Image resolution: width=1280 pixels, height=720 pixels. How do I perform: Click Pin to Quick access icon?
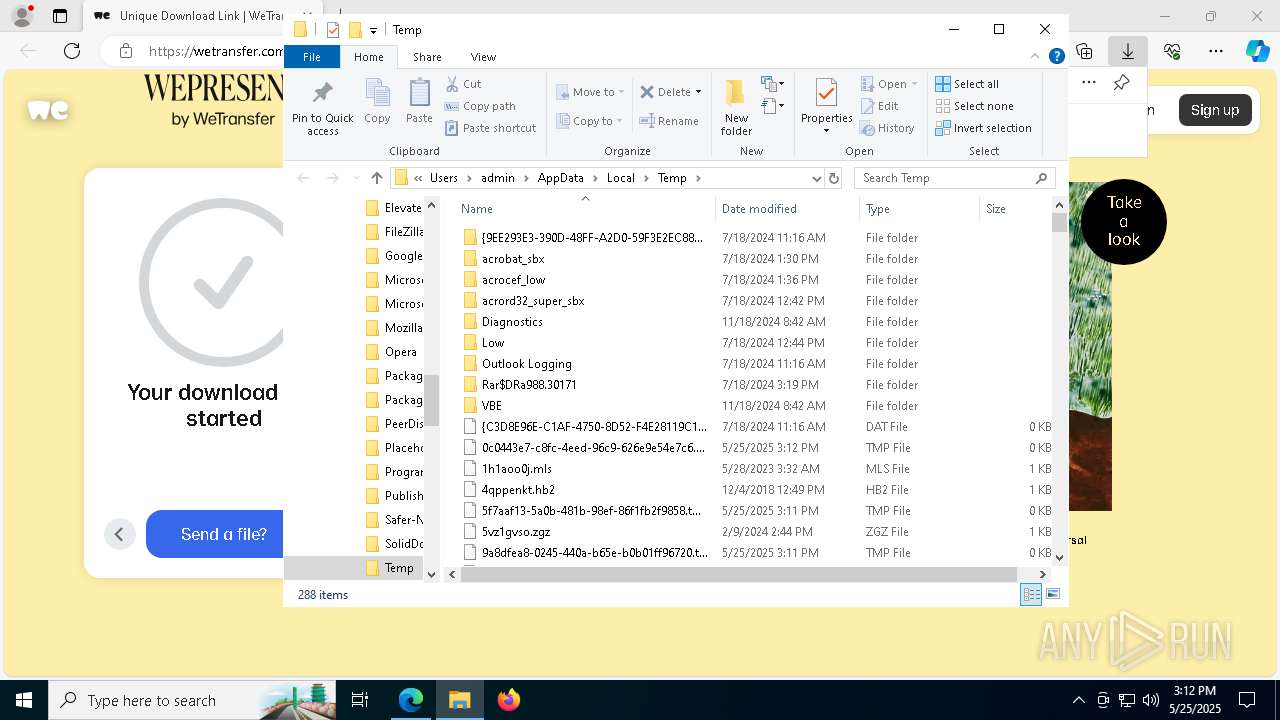(322, 94)
